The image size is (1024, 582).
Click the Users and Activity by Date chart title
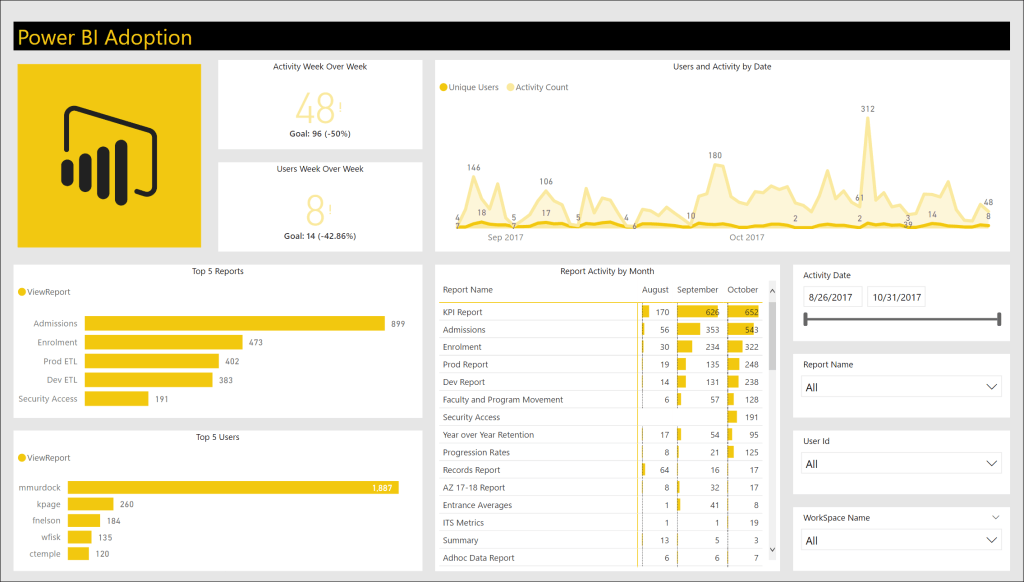pyautogui.click(x=722, y=67)
